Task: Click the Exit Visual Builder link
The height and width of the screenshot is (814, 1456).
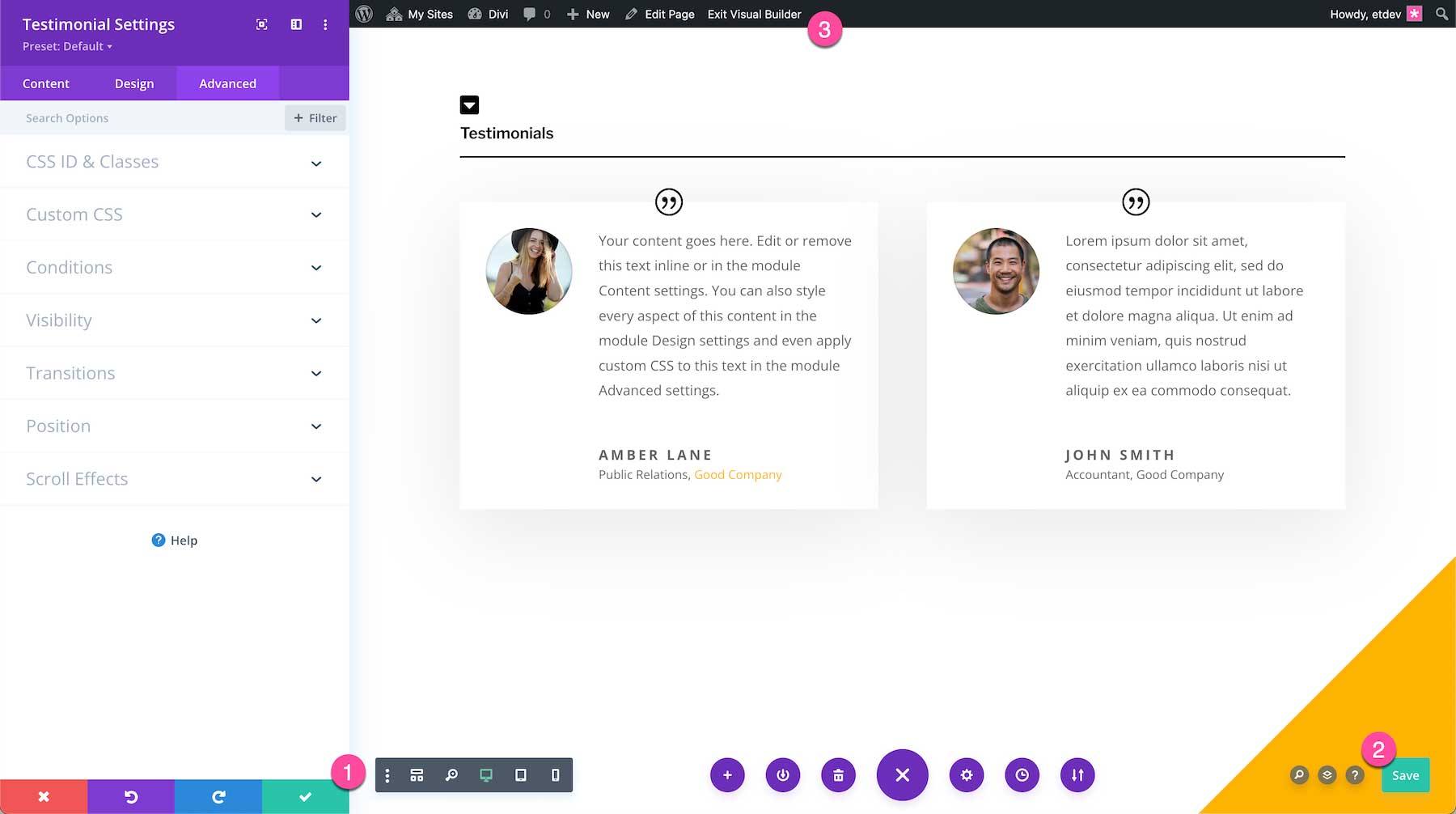Action: [x=753, y=14]
